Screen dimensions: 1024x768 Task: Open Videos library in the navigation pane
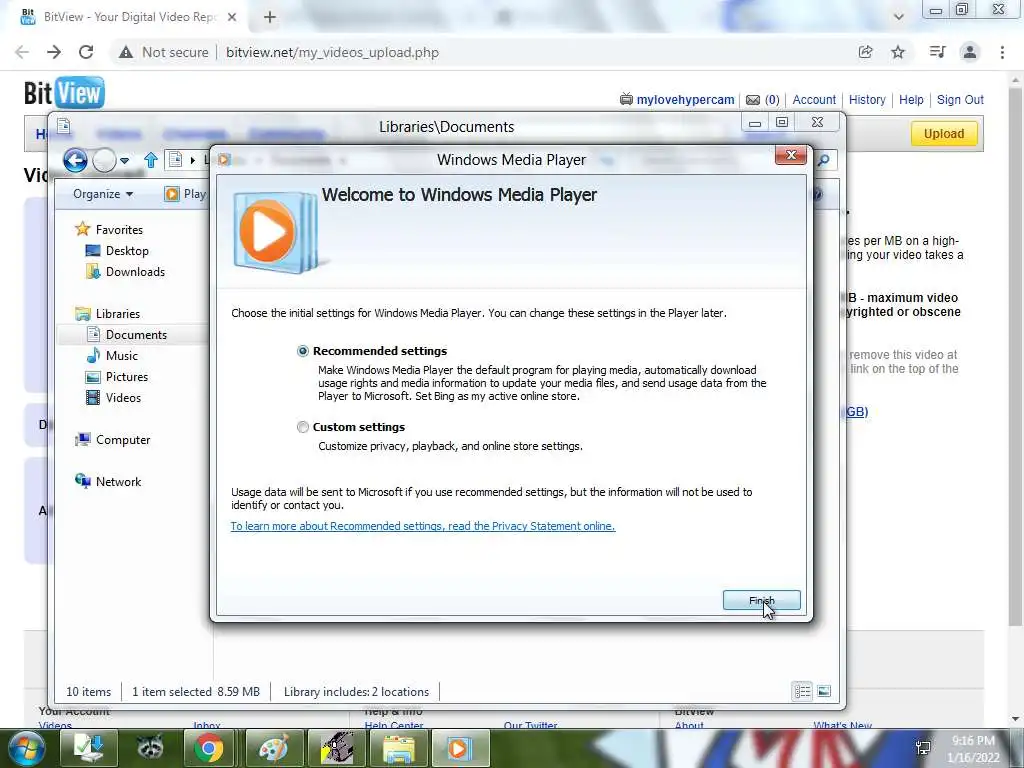[114, 398]
